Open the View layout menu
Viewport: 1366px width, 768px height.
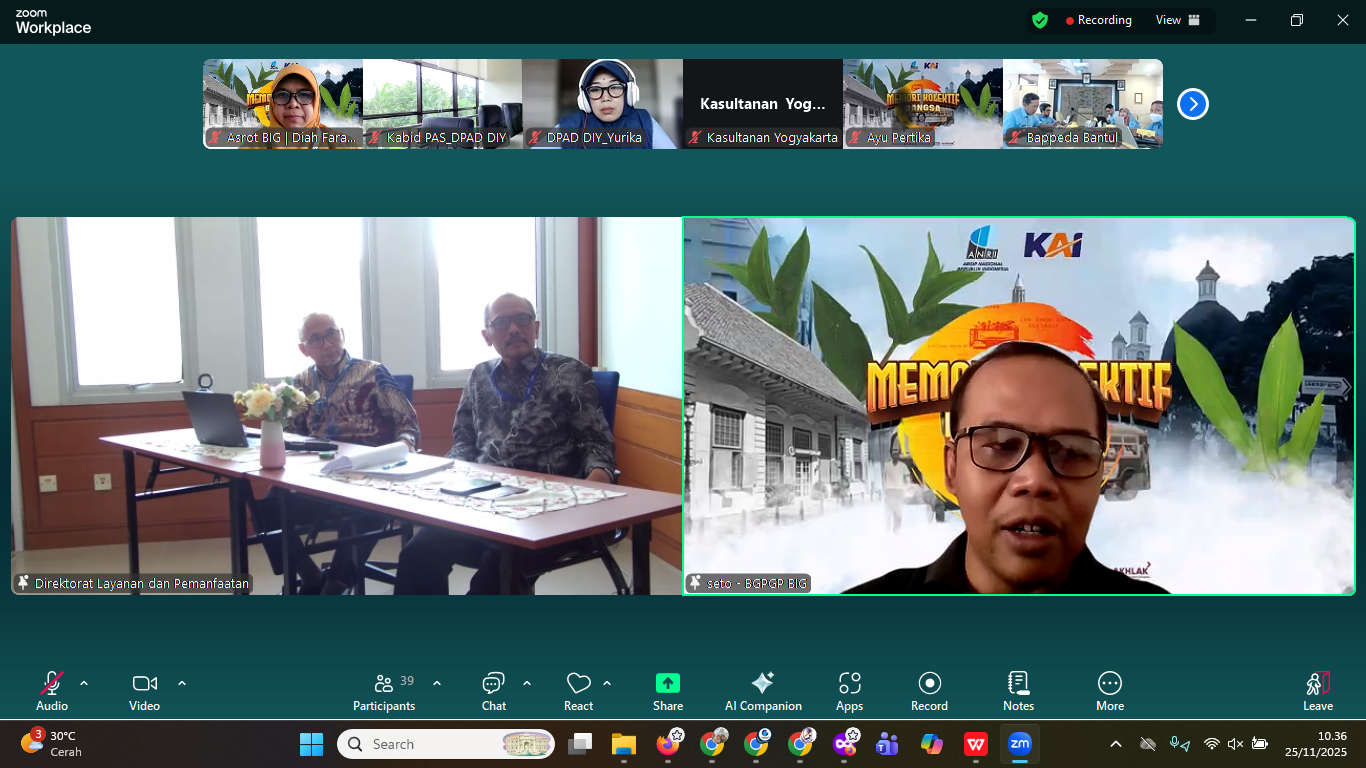coord(1178,20)
